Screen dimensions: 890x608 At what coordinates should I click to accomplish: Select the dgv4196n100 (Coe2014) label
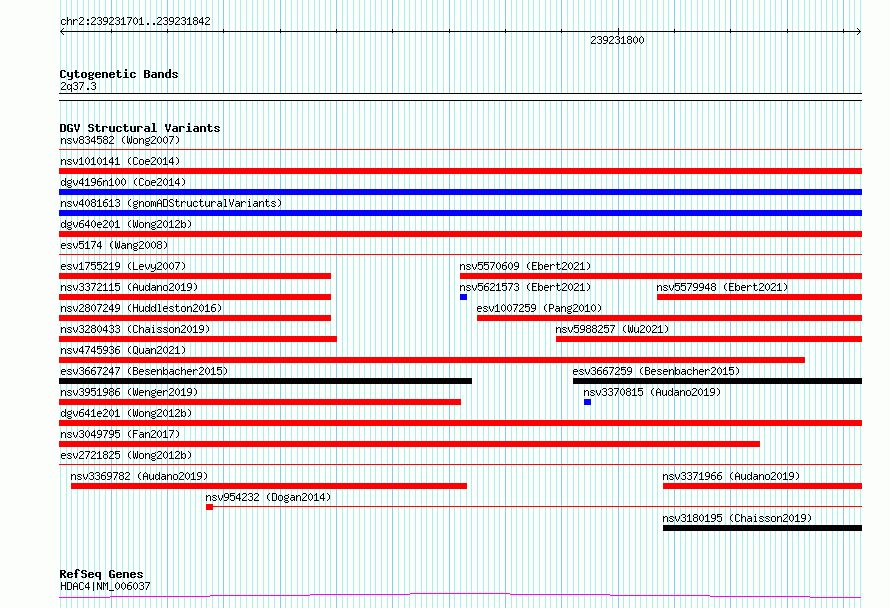pos(123,182)
